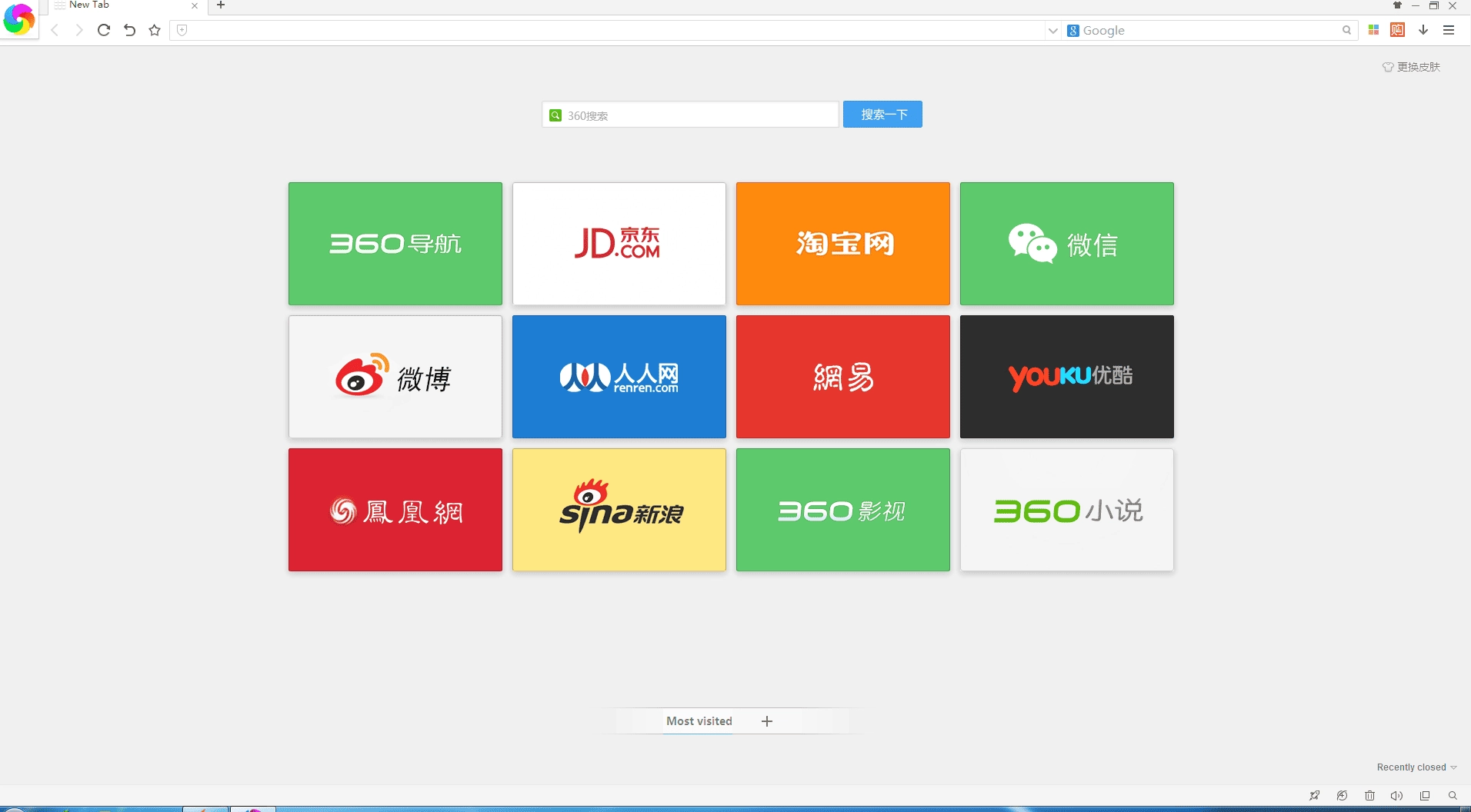Open the Google search engine selector
The image size is (1471, 812).
point(1073,31)
